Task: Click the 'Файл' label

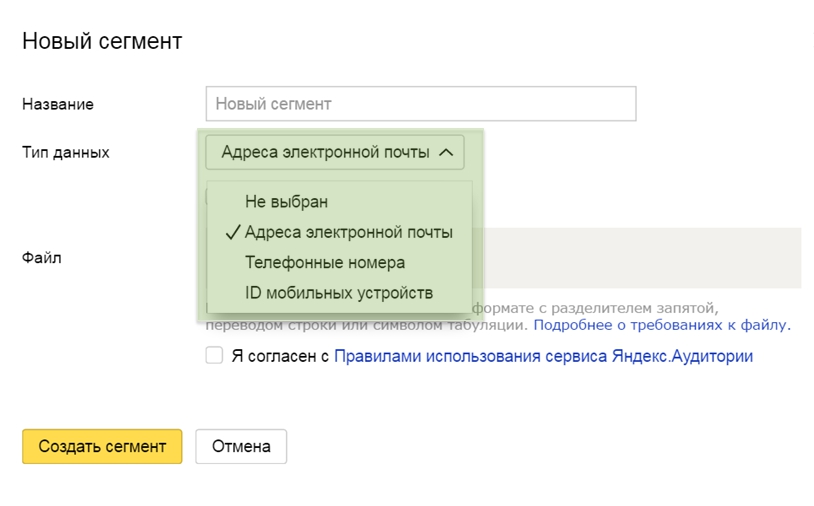Action: pyautogui.click(x=41, y=258)
